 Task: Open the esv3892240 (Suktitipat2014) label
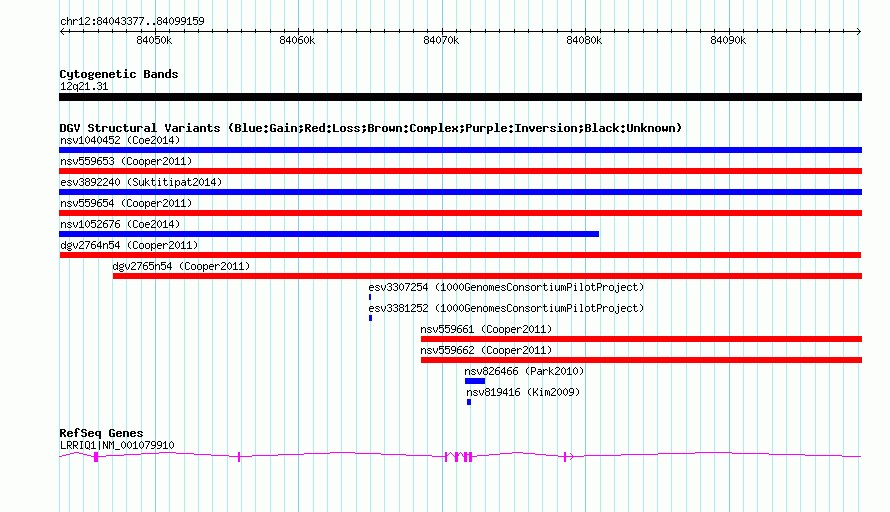tap(141, 182)
